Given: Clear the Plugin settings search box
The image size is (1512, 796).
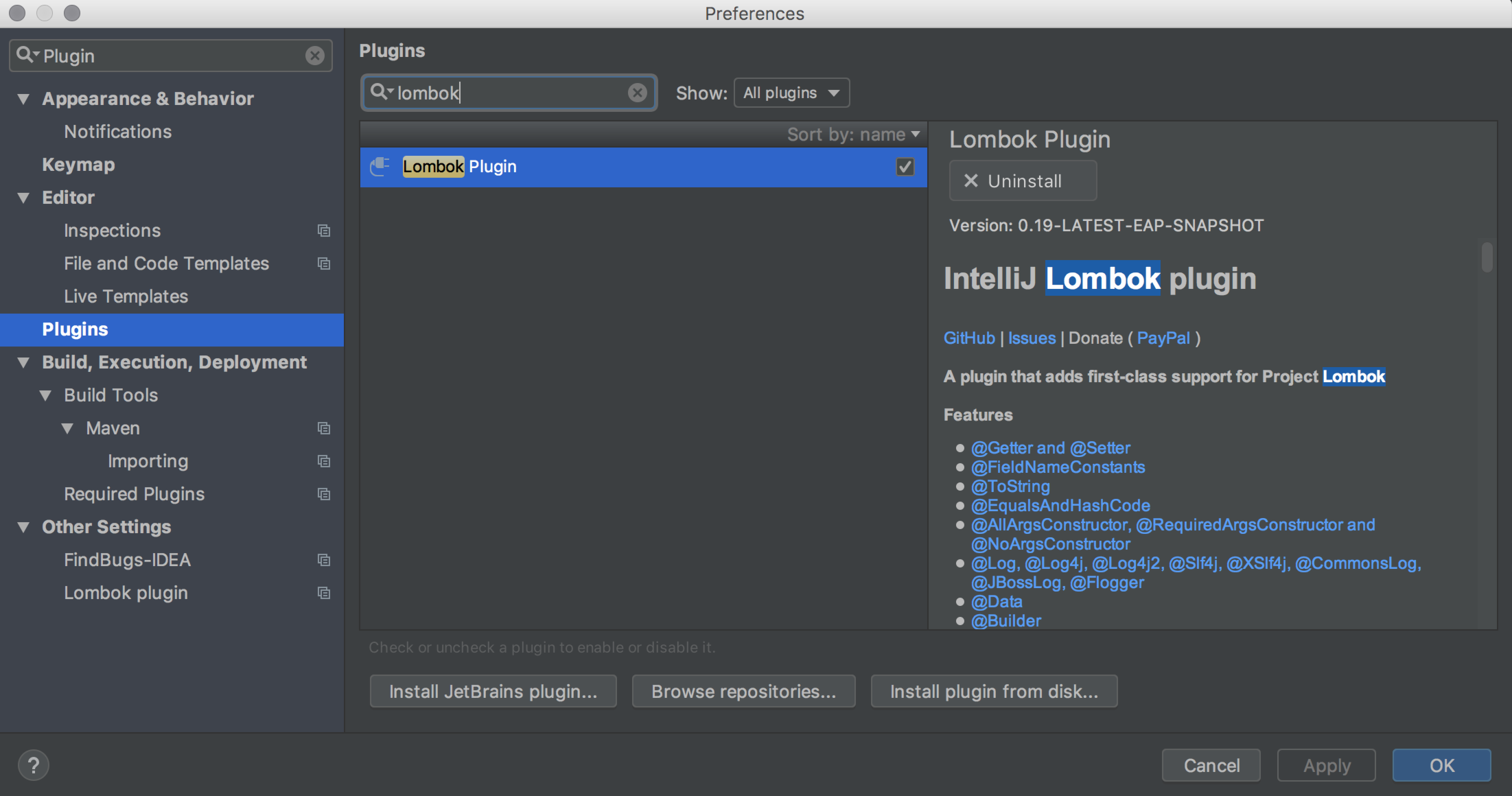Looking at the screenshot, I should [x=314, y=56].
